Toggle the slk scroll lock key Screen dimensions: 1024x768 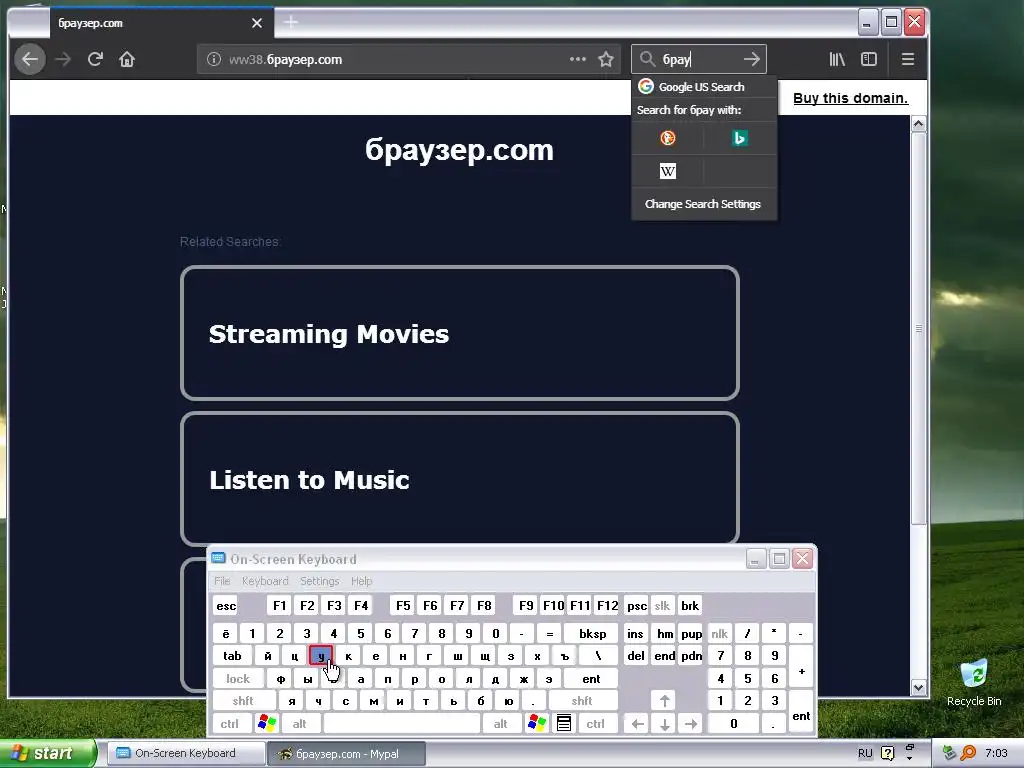click(x=662, y=606)
